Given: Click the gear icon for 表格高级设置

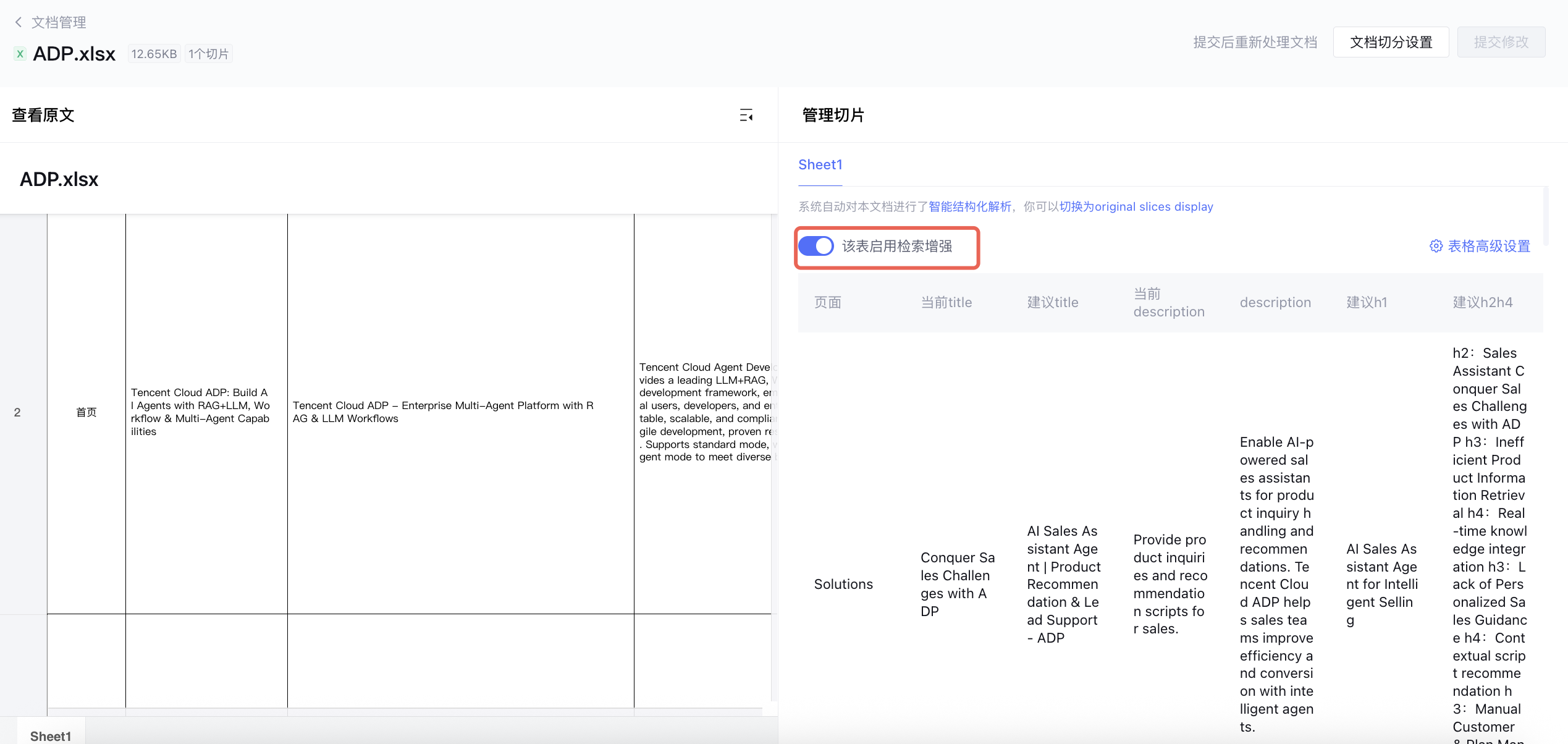Looking at the screenshot, I should 1436,246.
